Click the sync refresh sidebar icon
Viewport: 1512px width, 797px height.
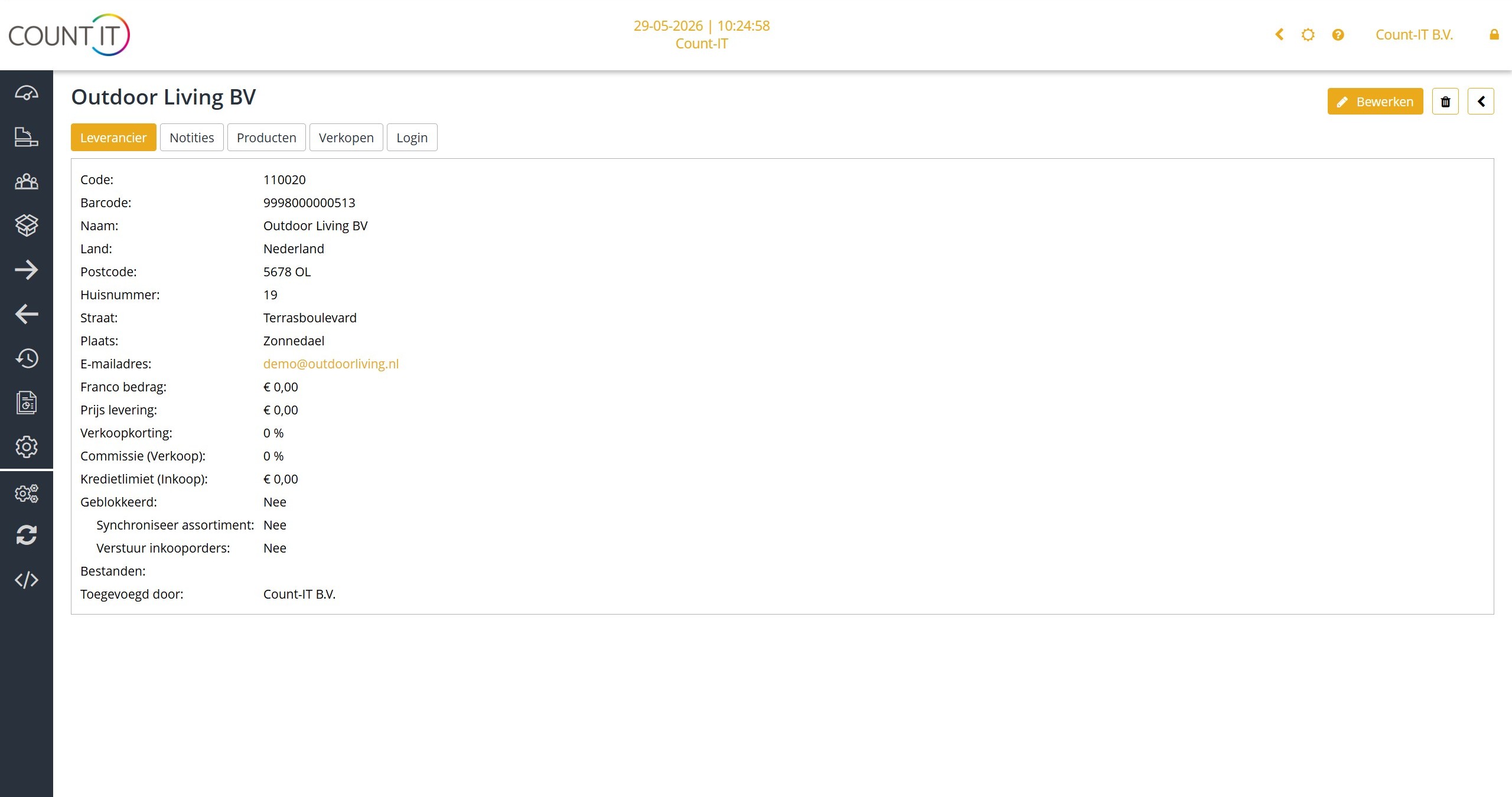pyautogui.click(x=27, y=535)
